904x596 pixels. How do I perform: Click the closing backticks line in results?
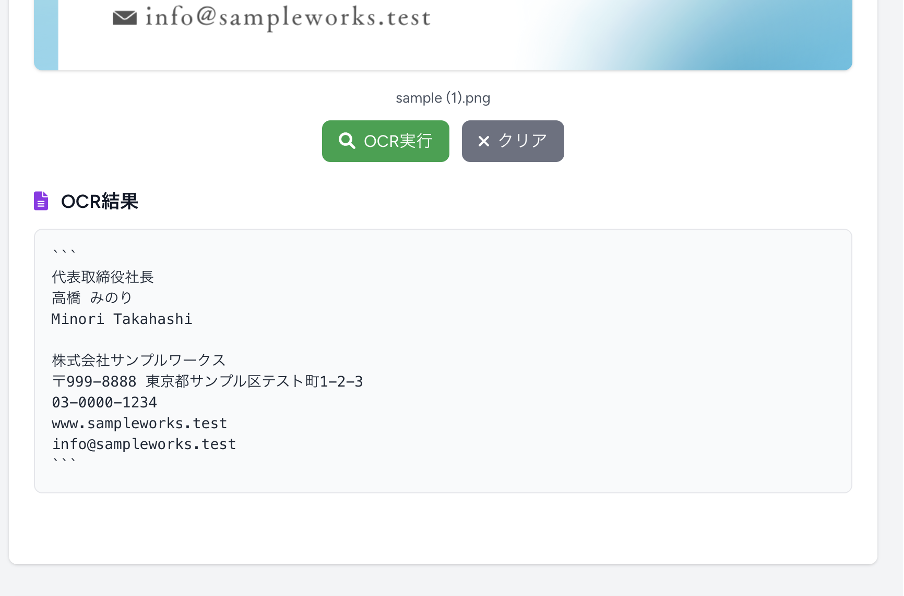[64, 464]
